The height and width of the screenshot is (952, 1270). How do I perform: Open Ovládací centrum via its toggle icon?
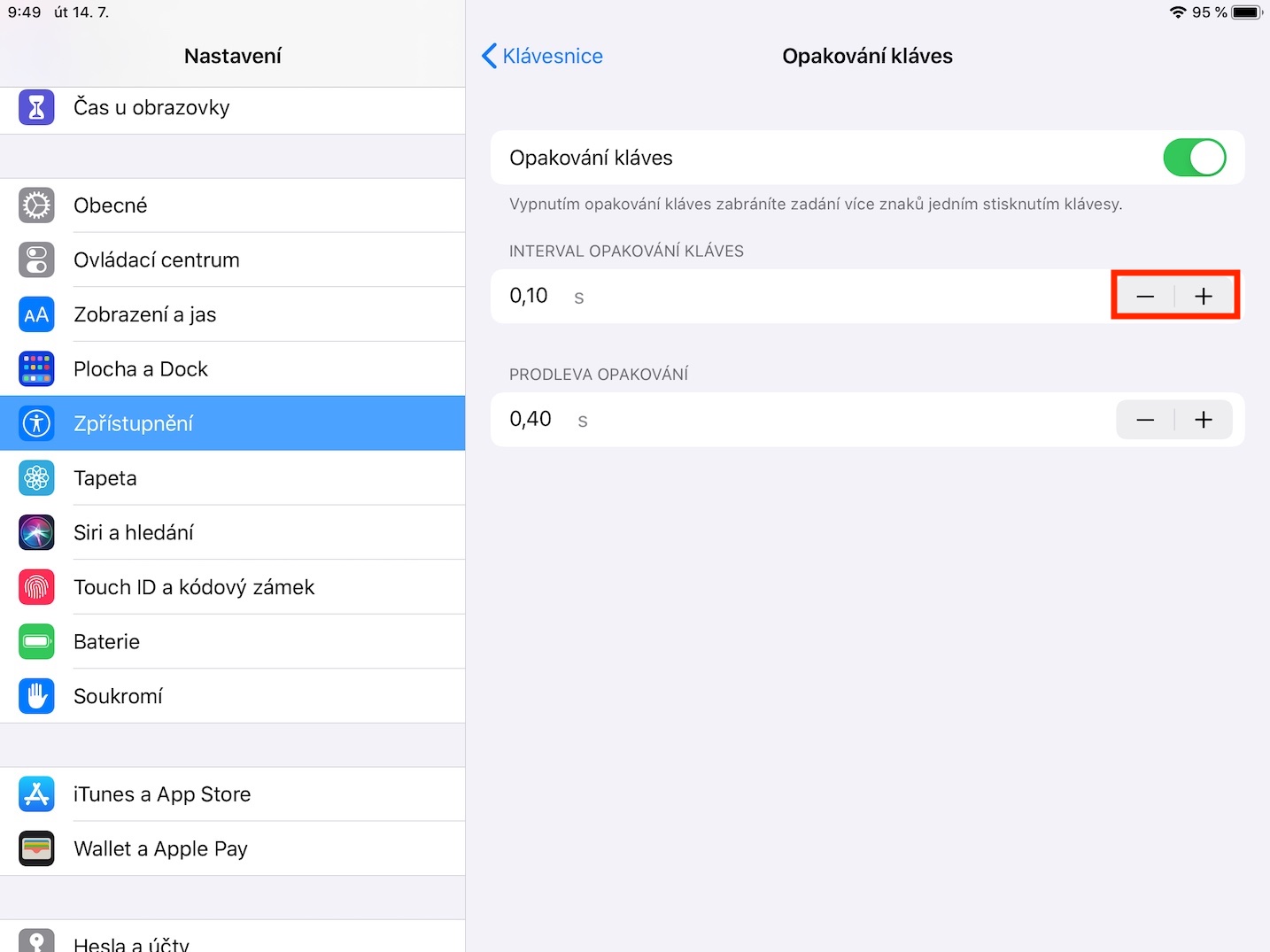coord(36,260)
